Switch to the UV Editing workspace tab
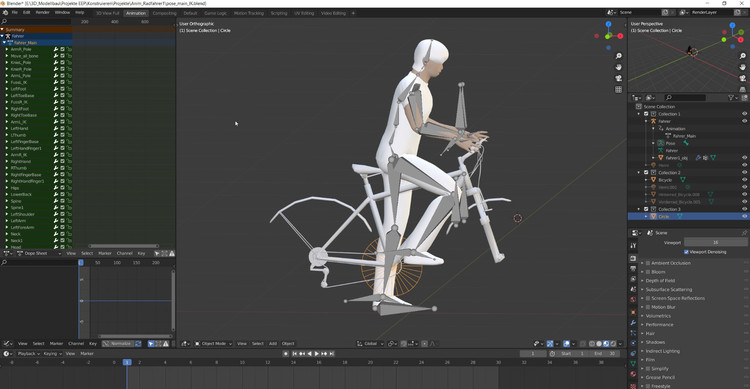The width and height of the screenshot is (750, 389). pyautogui.click(x=304, y=13)
